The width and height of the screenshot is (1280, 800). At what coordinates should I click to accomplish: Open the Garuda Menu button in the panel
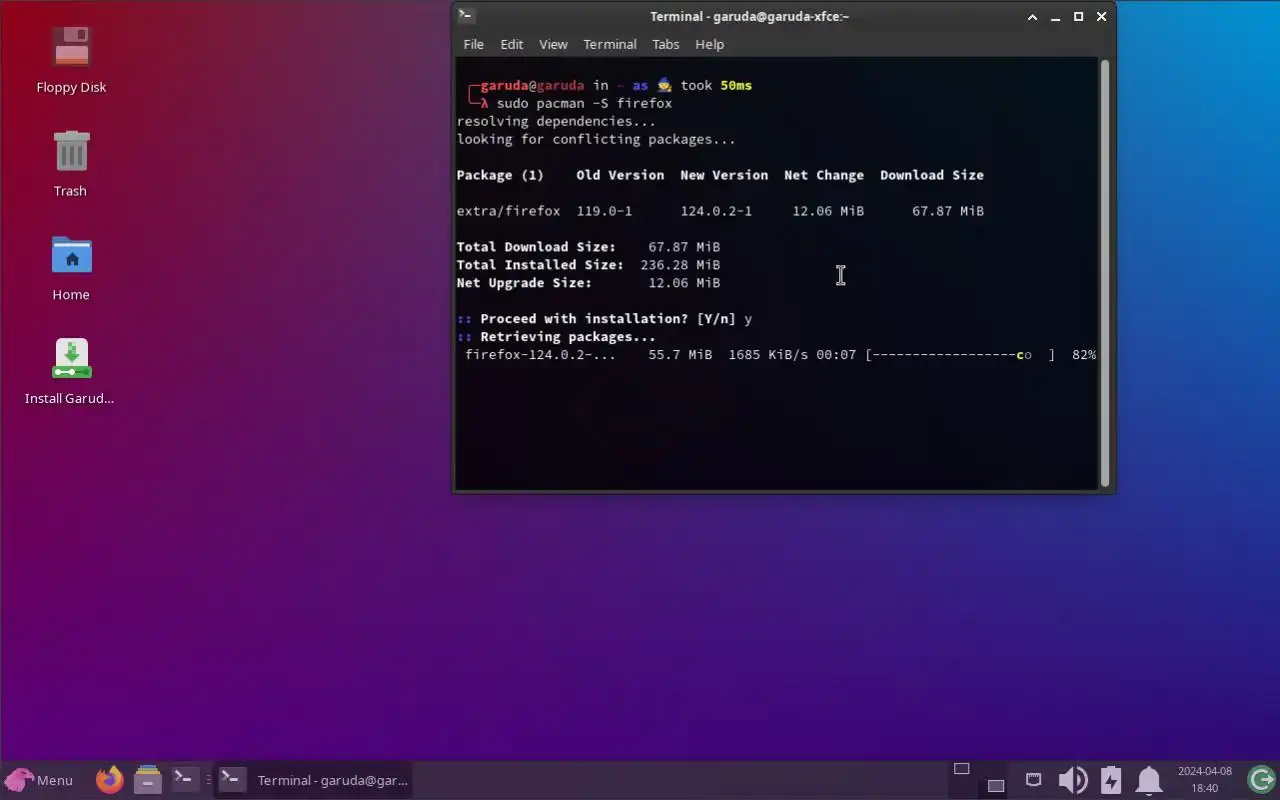(x=39, y=780)
